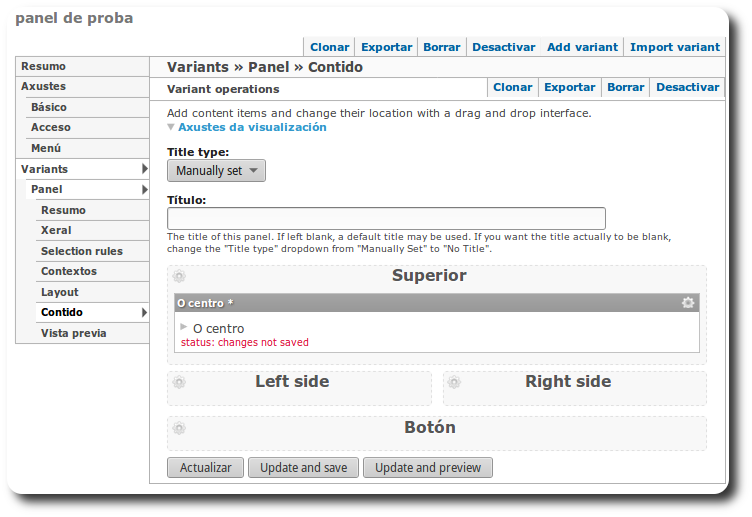Open the Layout sidebar item

(60, 292)
